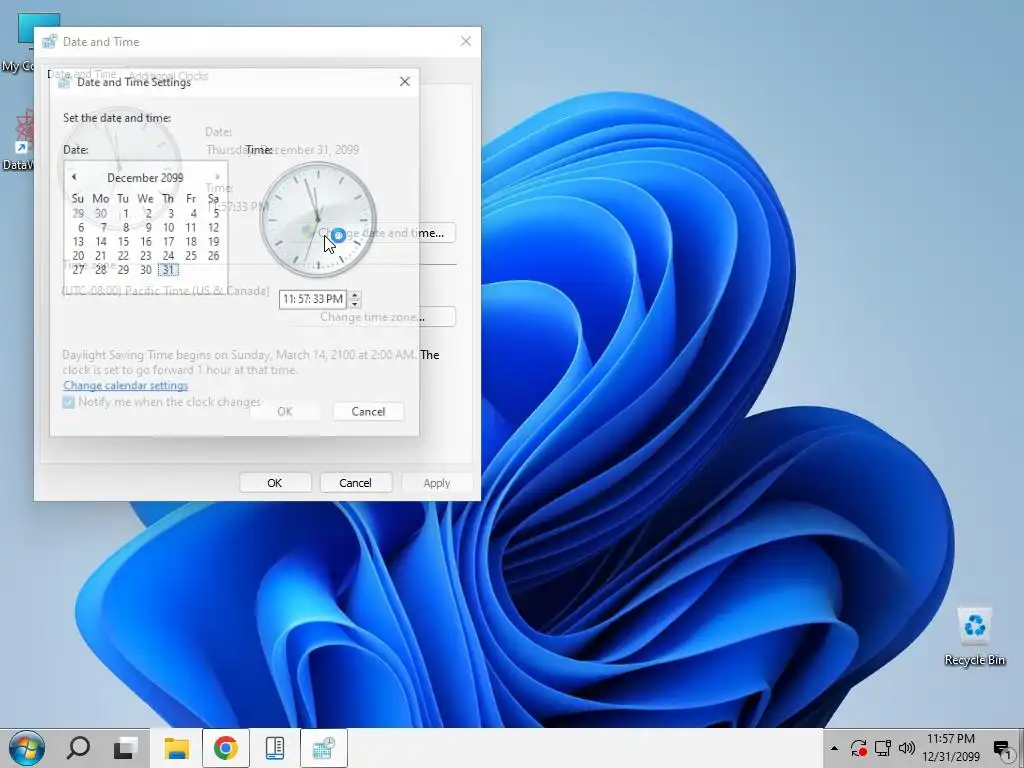Select December 11 in the calendar

tap(191, 227)
